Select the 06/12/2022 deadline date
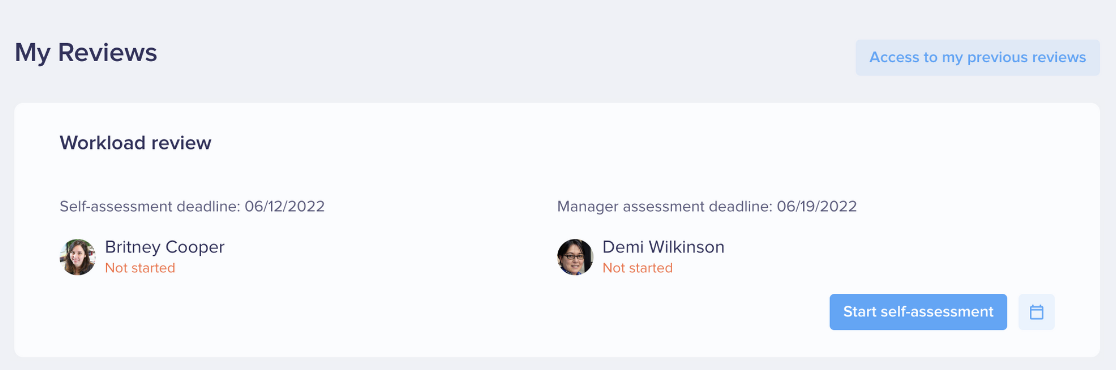The width and height of the screenshot is (1116, 370). pyautogui.click(x=285, y=207)
